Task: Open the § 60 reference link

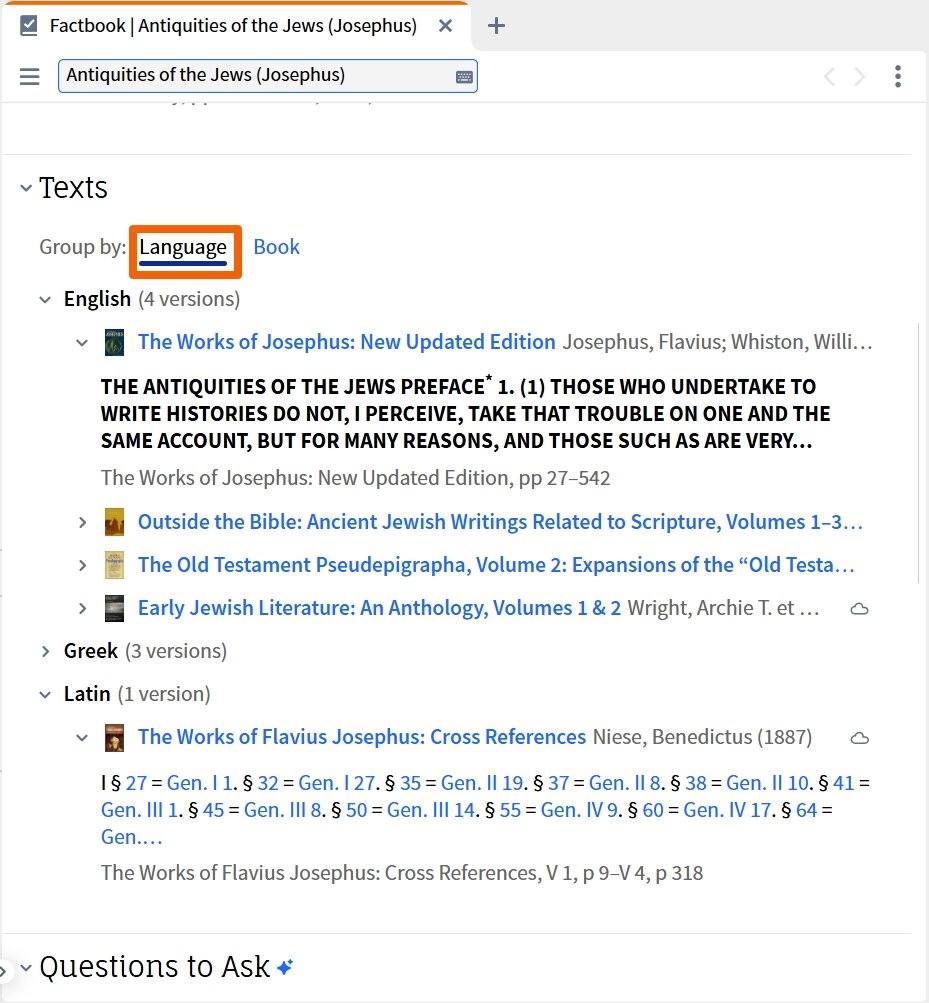Action: pos(653,810)
